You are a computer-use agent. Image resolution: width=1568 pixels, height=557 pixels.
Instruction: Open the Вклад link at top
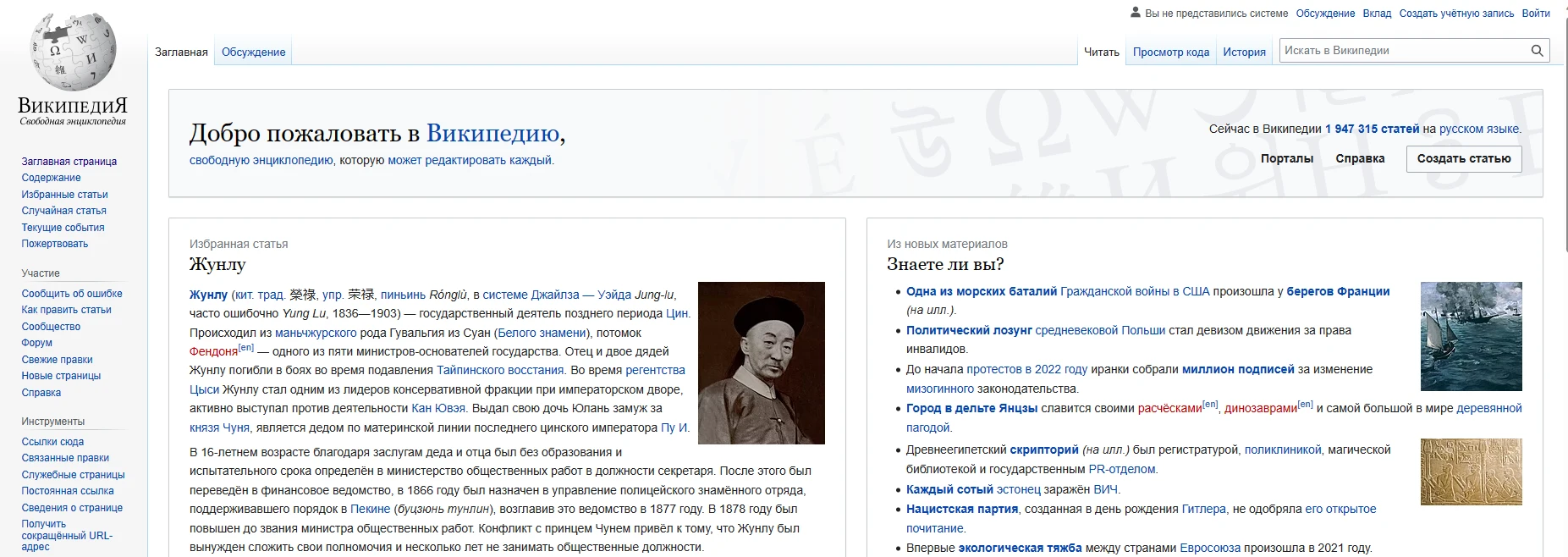point(1377,13)
